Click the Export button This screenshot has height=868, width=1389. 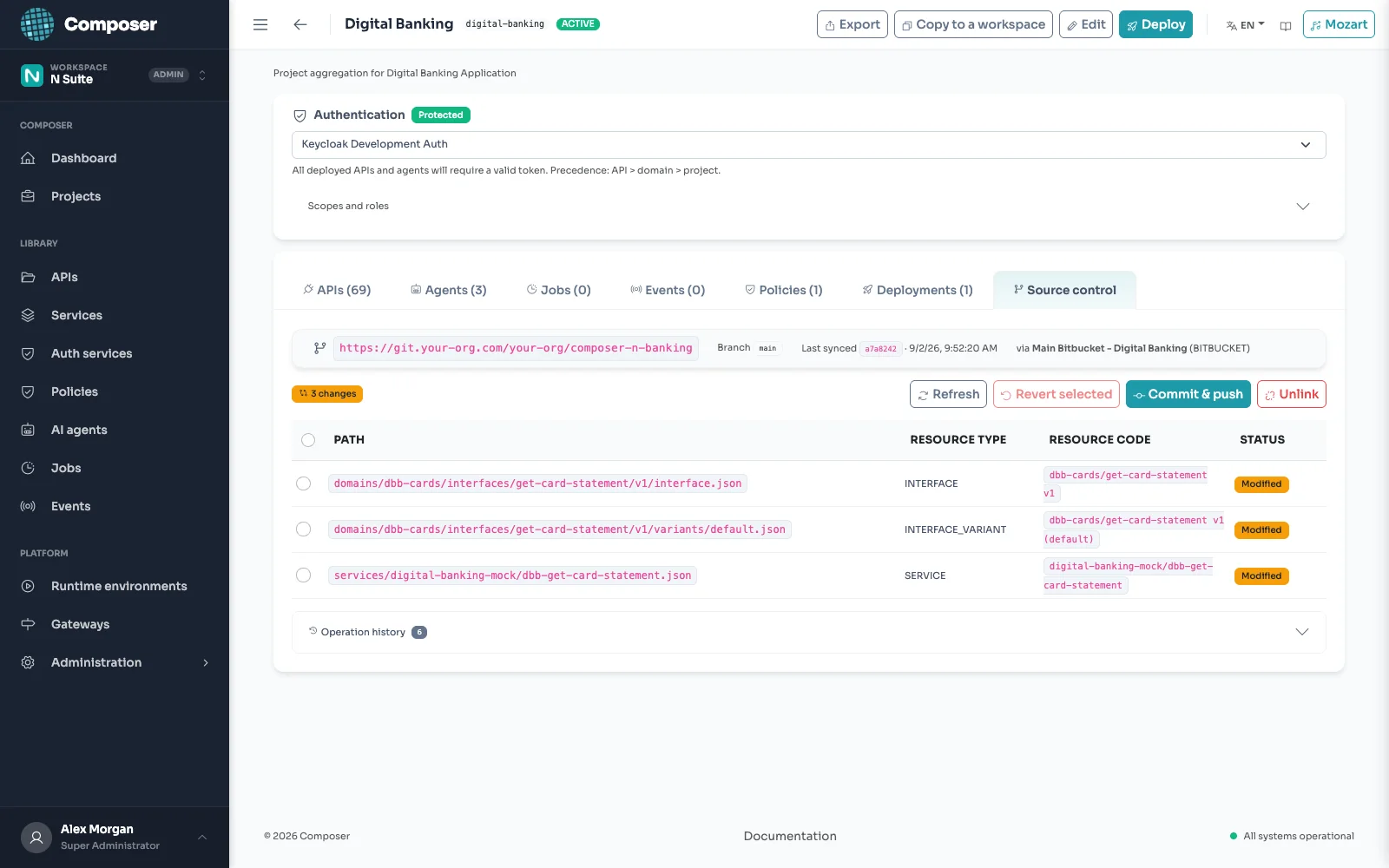[x=852, y=24]
